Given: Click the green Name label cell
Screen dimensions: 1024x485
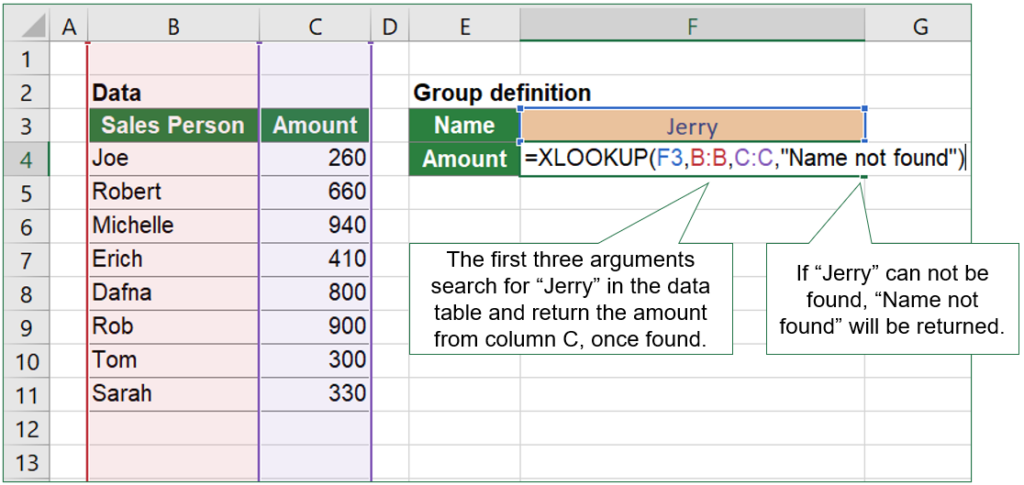Looking at the screenshot, I should tap(464, 126).
